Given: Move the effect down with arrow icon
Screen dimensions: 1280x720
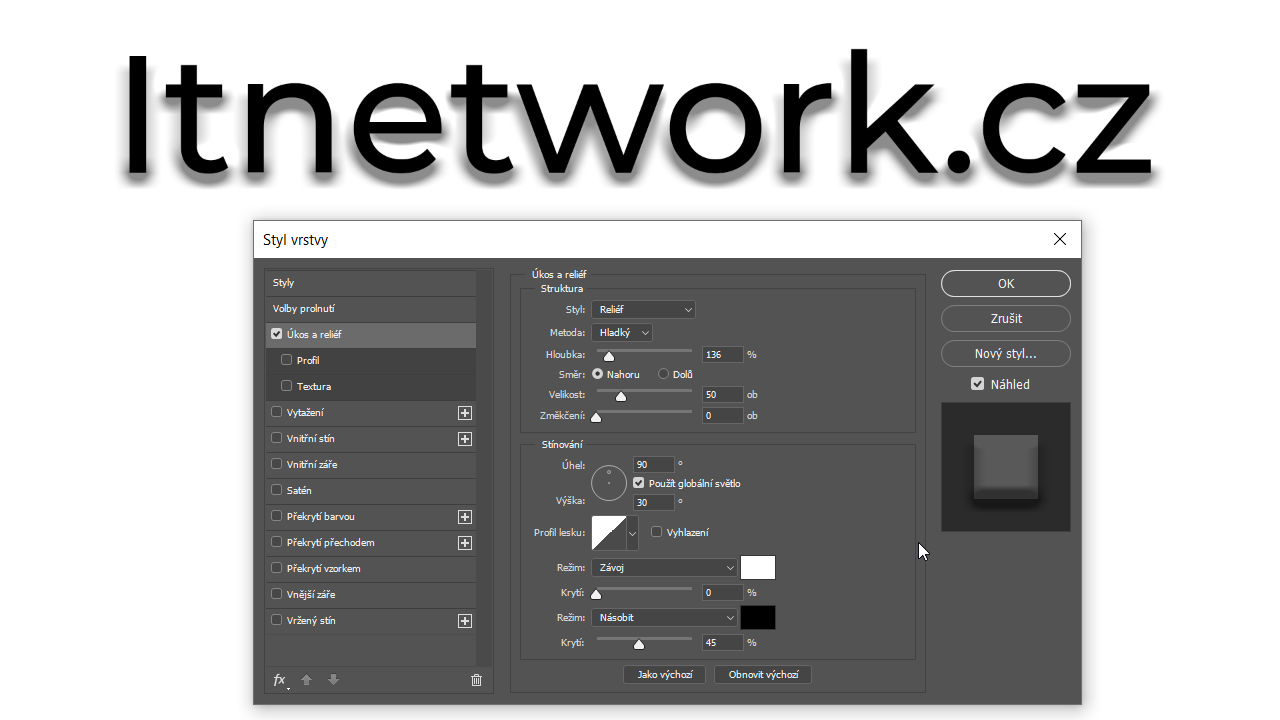Looking at the screenshot, I should click(x=333, y=680).
